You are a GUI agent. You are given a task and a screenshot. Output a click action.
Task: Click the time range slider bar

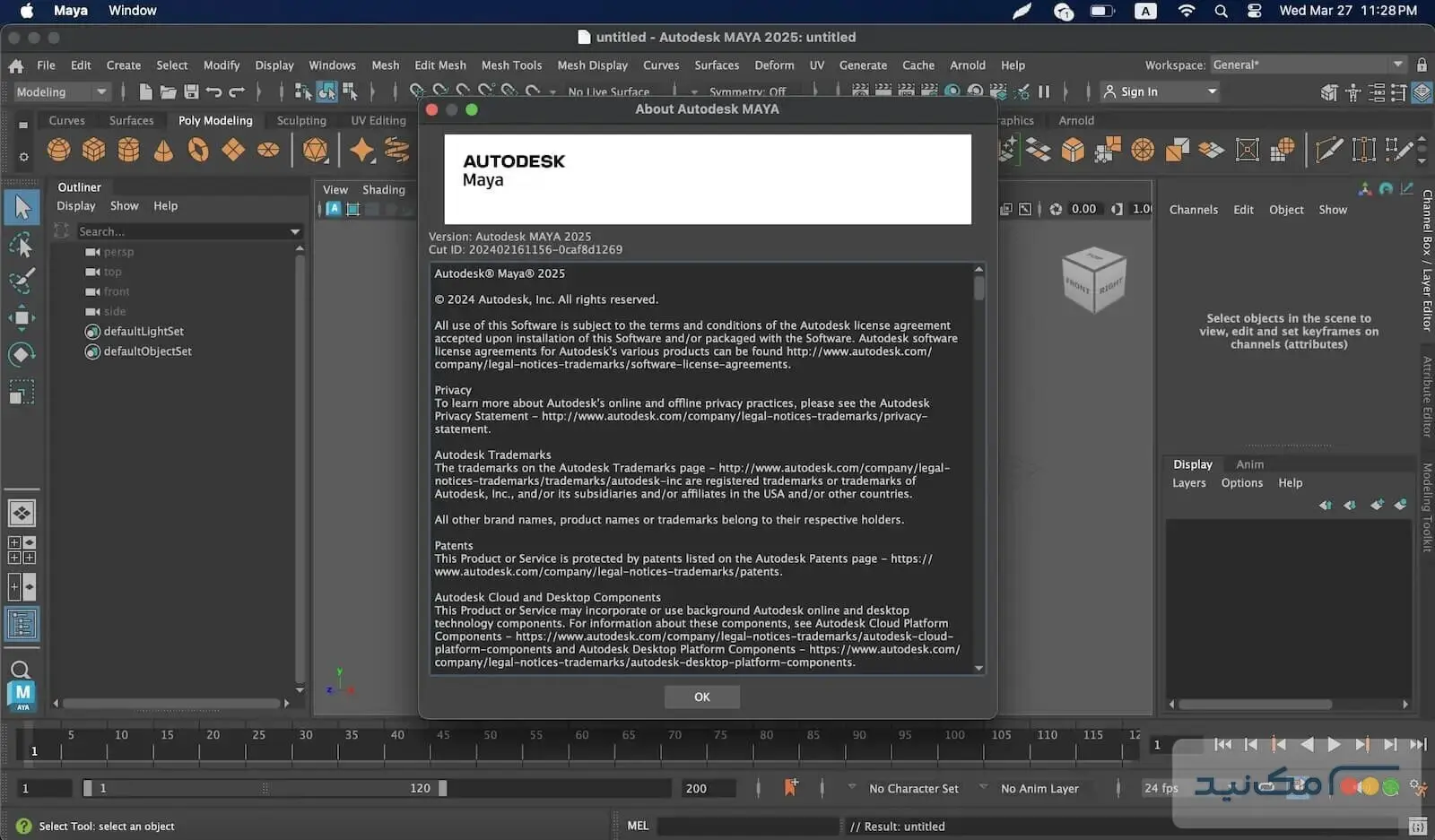pyautogui.click(x=265, y=788)
